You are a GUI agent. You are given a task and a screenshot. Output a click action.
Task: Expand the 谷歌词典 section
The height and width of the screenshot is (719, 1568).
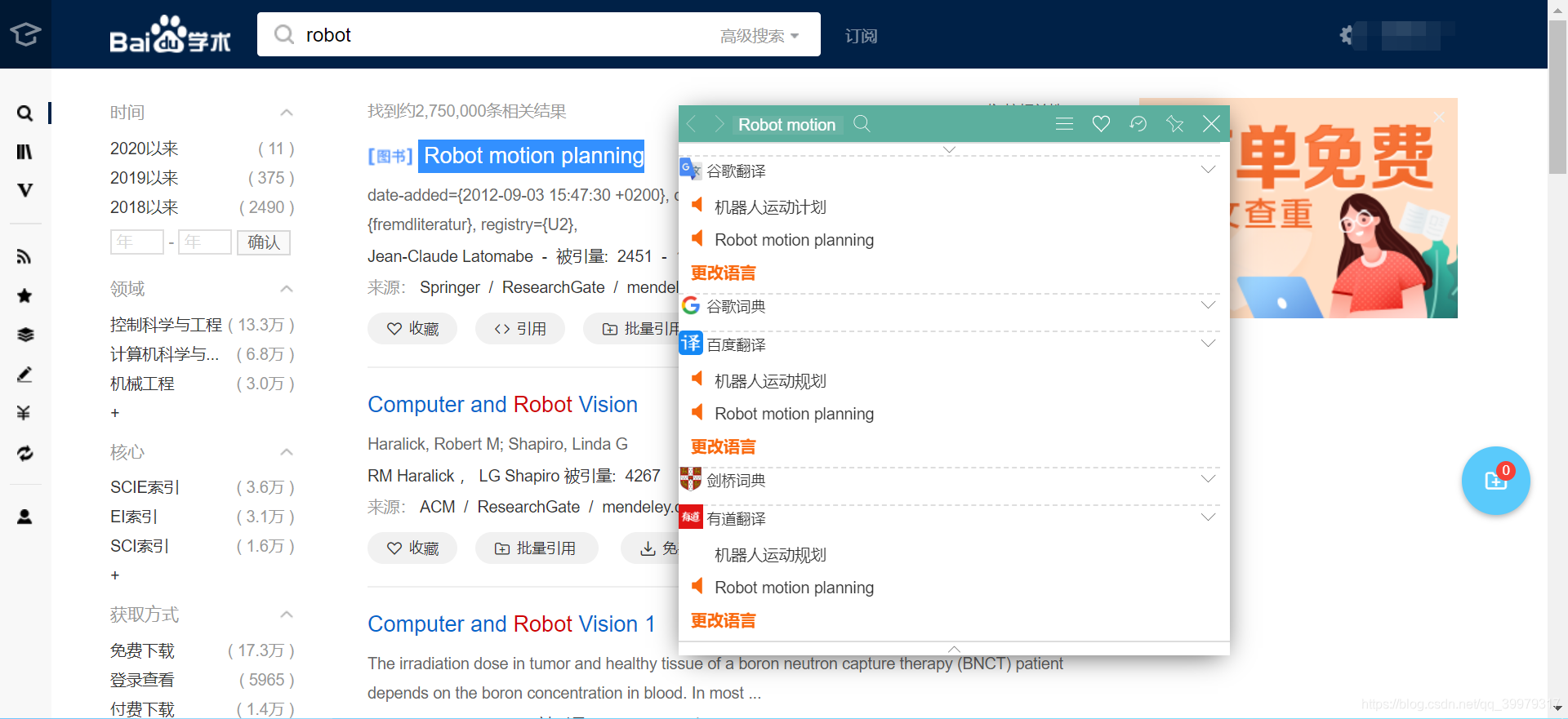coord(1209,305)
